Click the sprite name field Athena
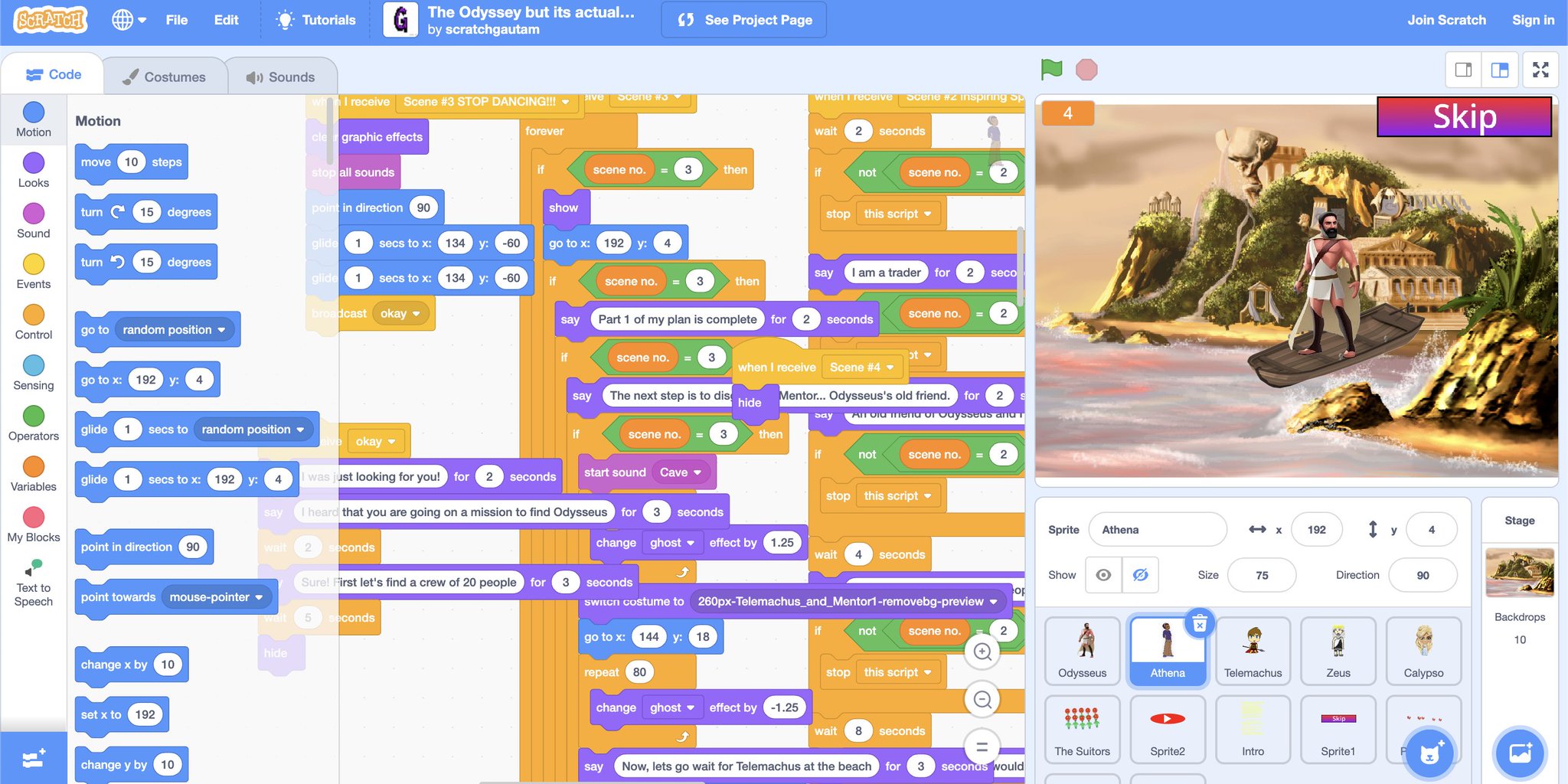This screenshot has height=784, width=1568. pos(1157,530)
